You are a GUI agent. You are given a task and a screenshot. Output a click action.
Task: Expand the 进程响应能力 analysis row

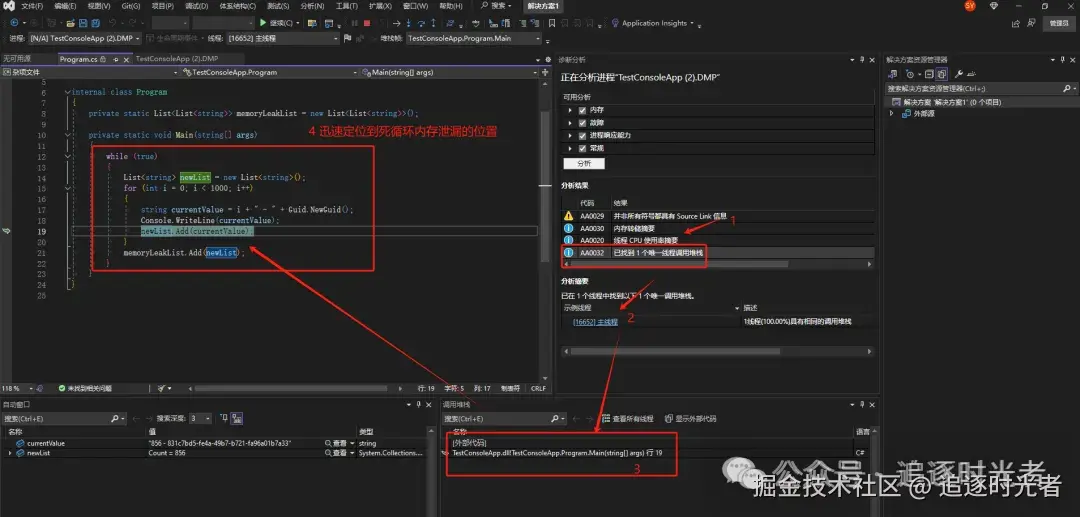[570, 136]
